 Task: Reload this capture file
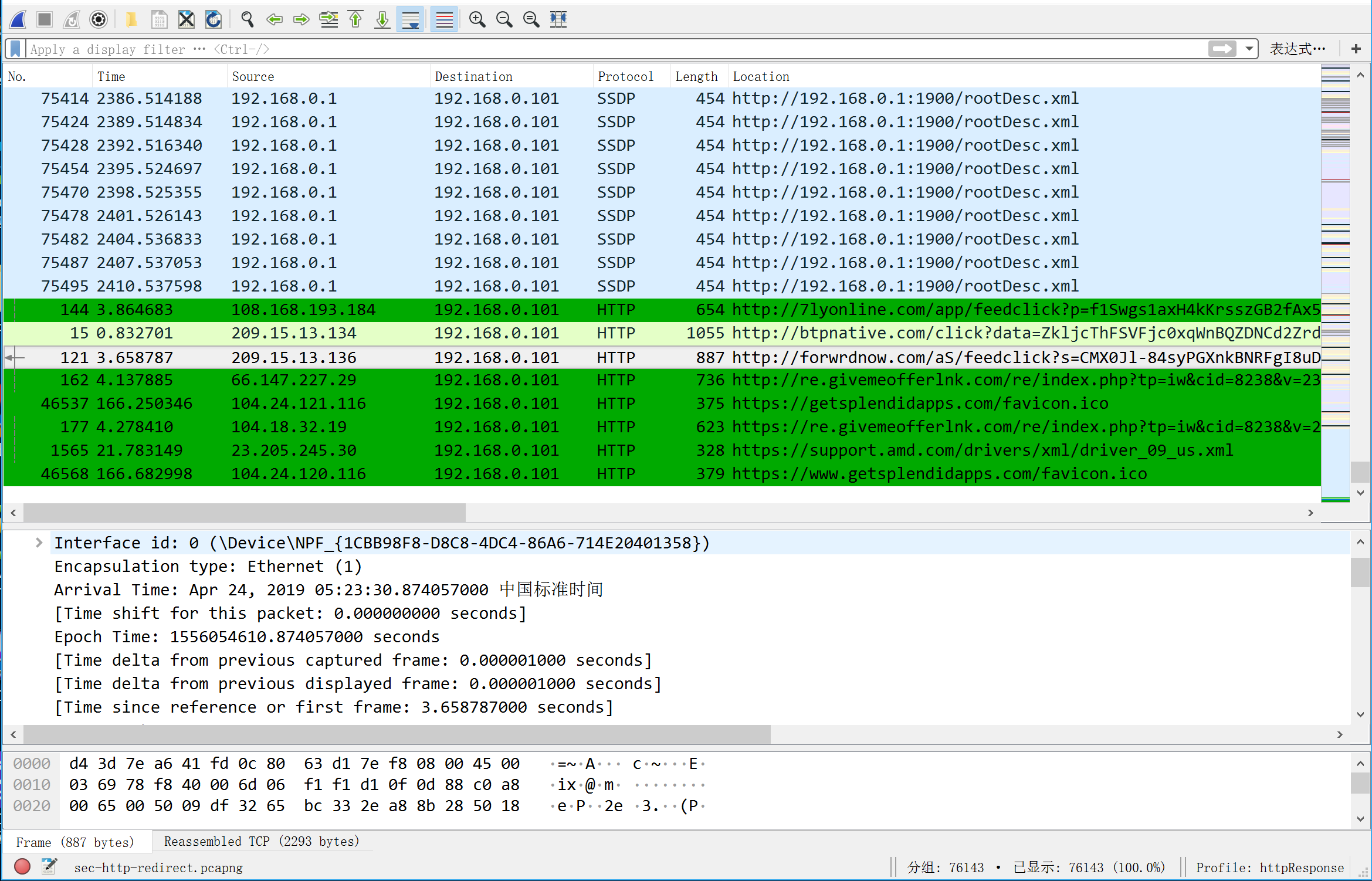(x=214, y=19)
